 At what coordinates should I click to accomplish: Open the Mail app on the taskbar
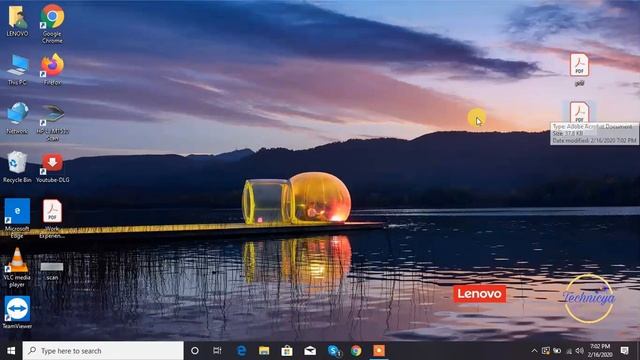[310, 351]
